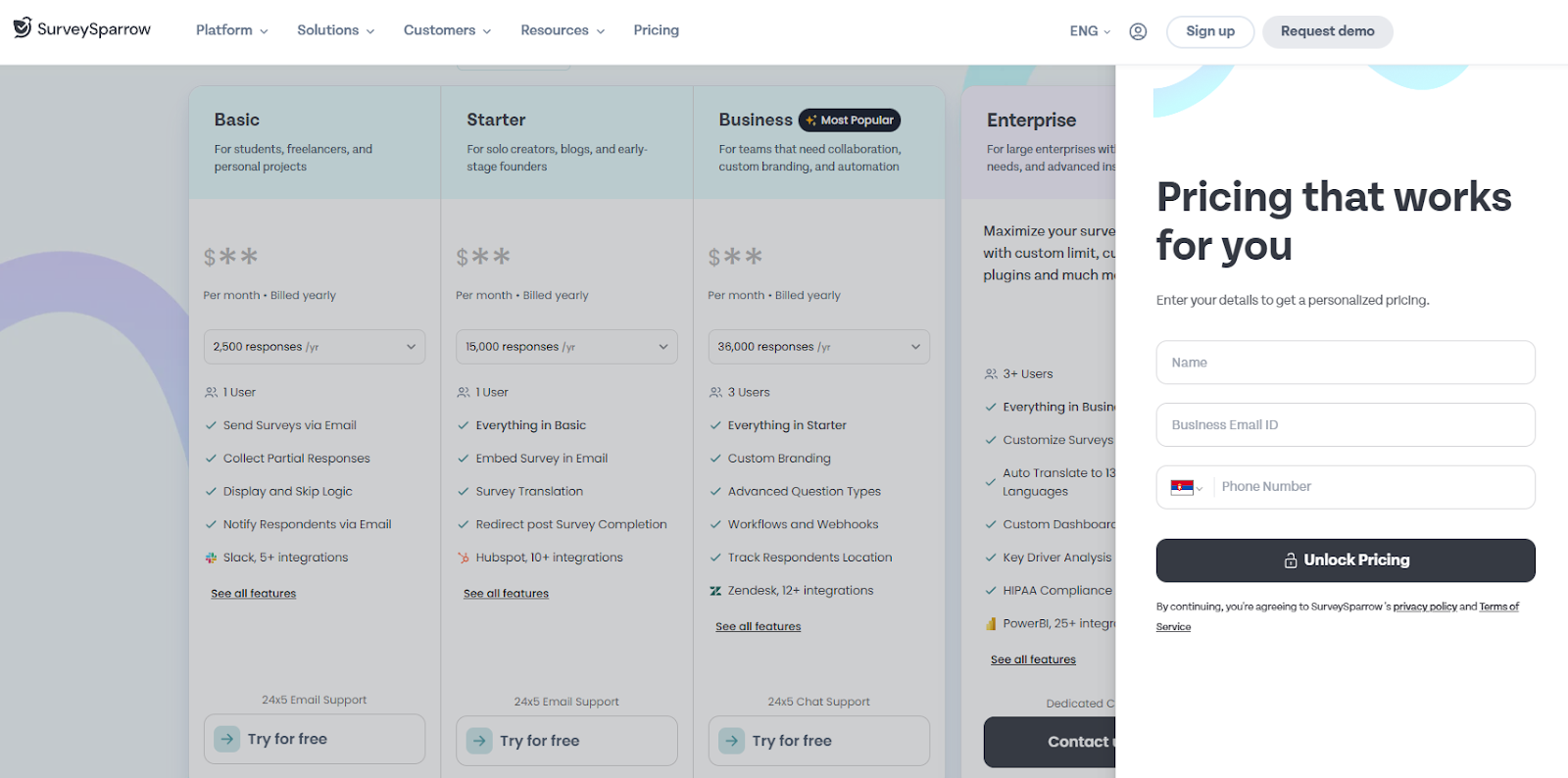Click Redirect post Survey Completion text
The image size is (1568, 778).
click(x=570, y=525)
